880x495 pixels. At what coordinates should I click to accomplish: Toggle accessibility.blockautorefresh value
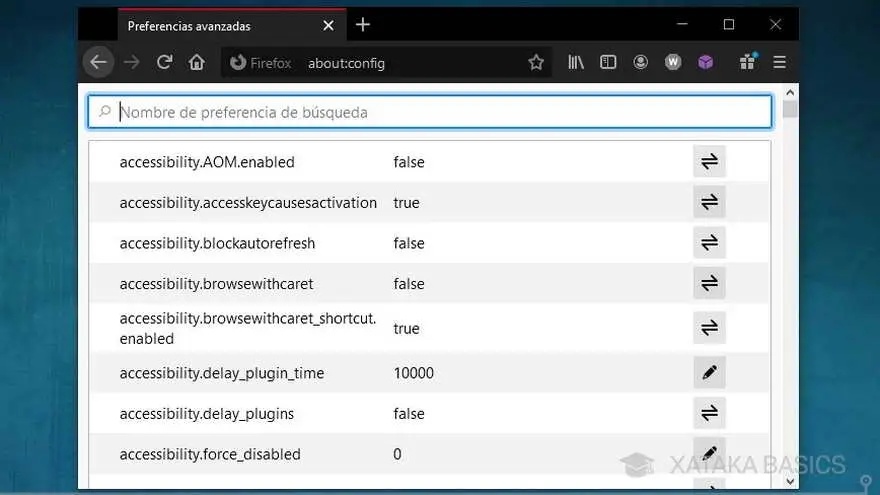pos(709,242)
